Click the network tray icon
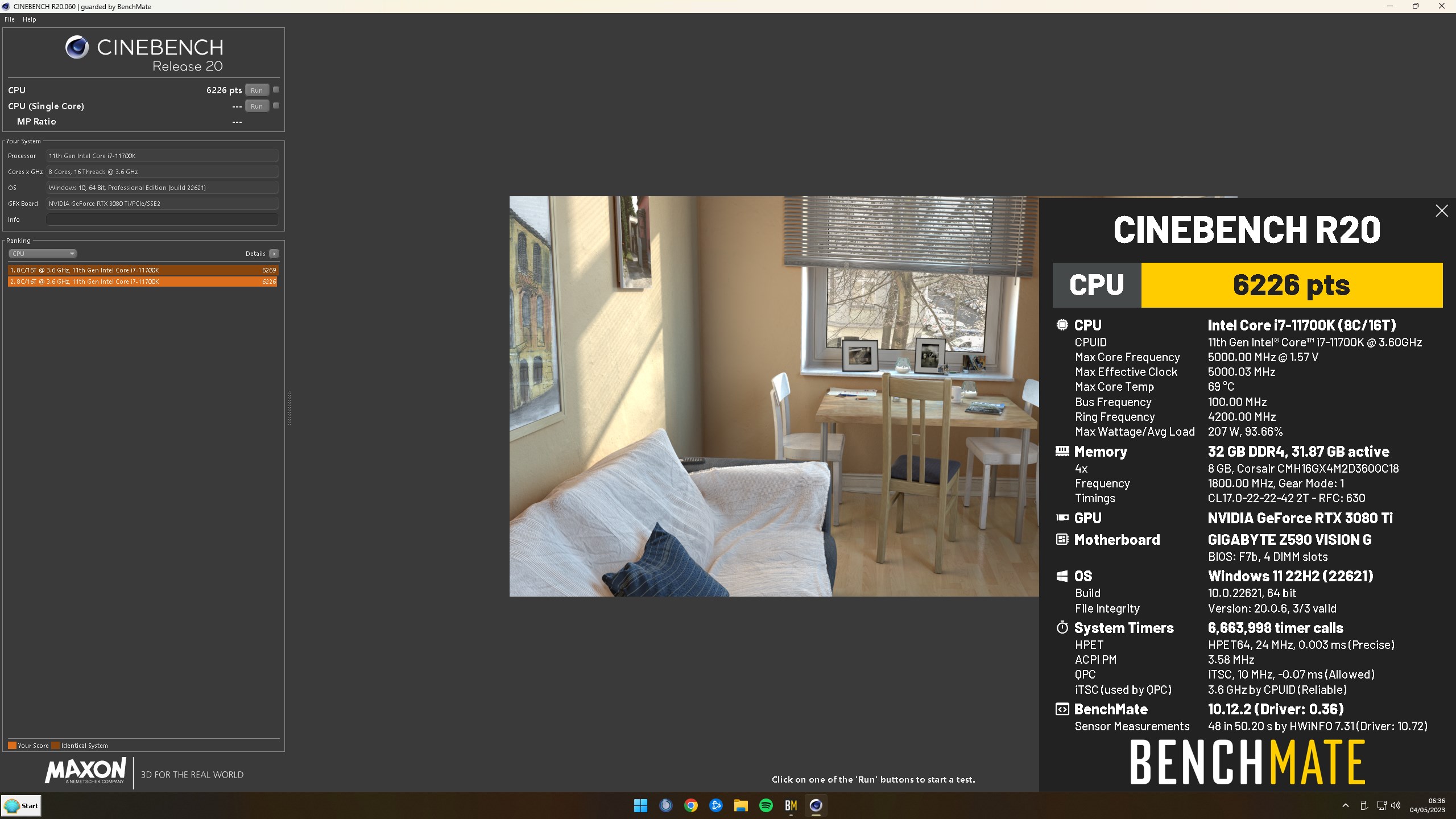The height and width of the screenshot is (819, 1456). pyautogui.click(x=1381, y=805)
